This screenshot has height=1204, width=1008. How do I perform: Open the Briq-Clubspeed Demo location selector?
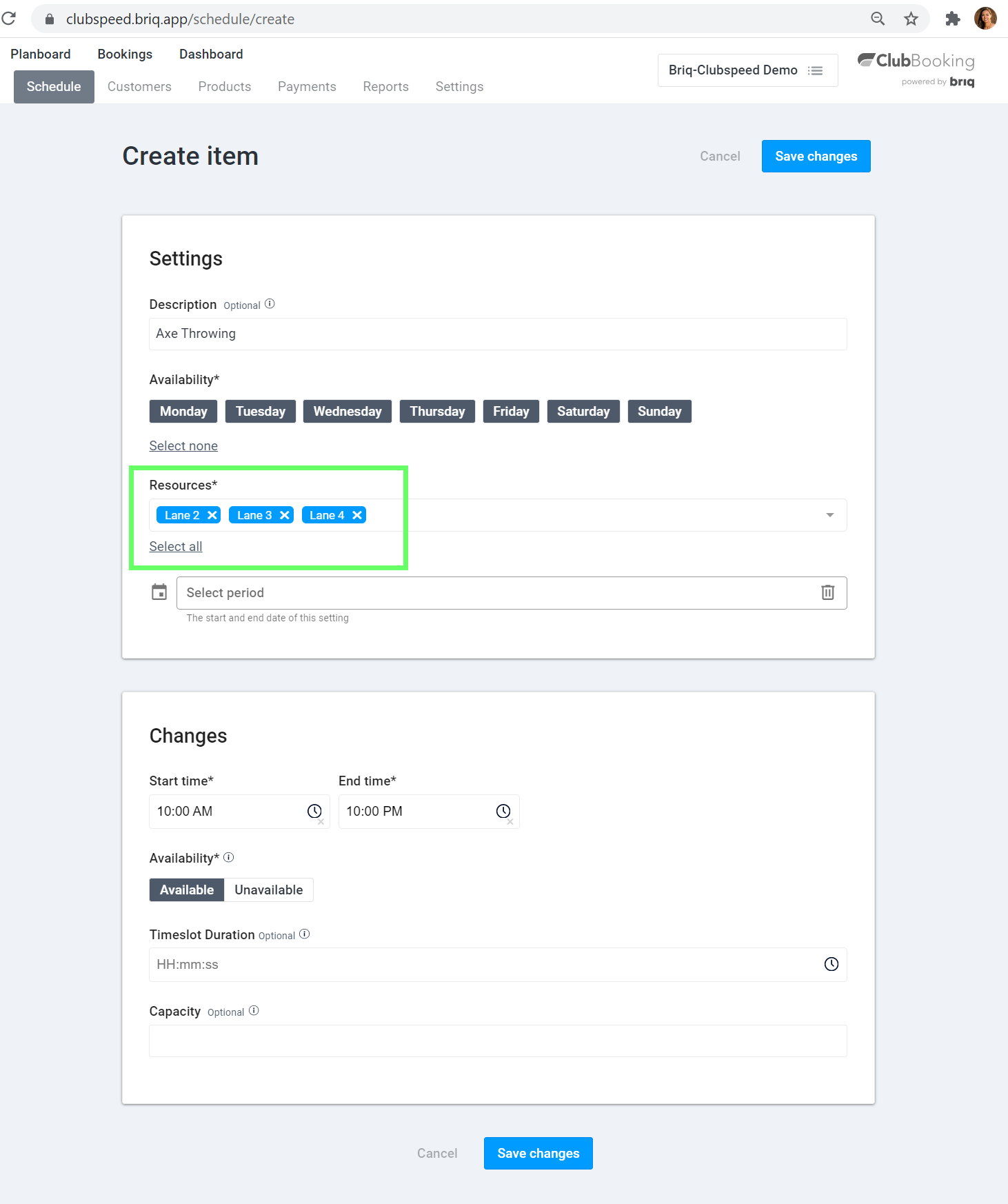coord(747,70)
